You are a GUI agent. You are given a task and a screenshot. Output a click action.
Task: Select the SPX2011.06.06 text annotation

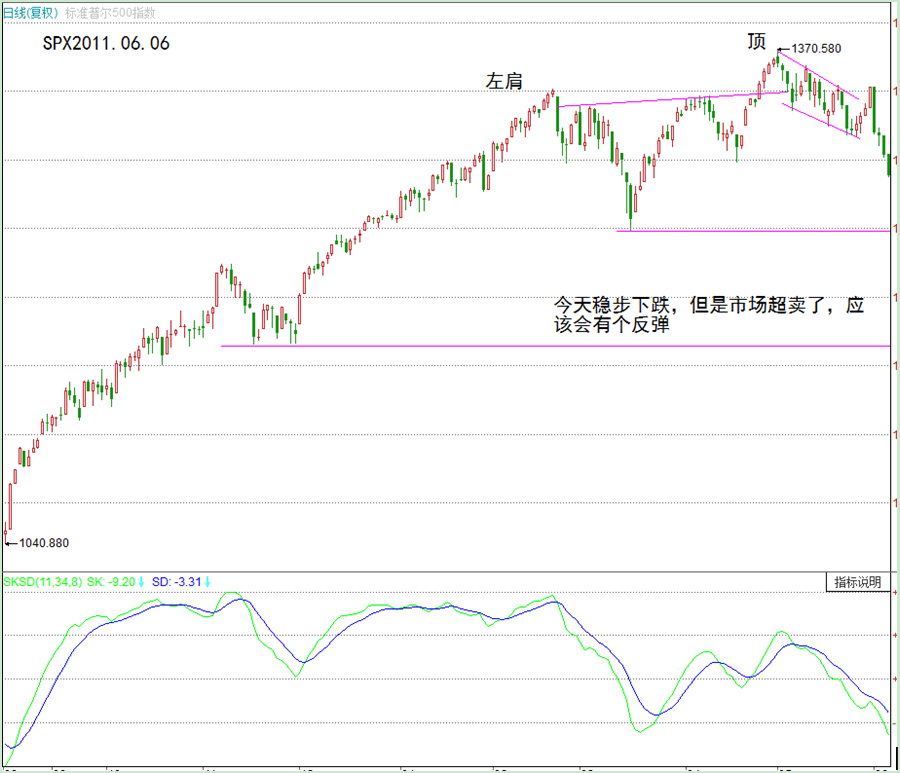[105, 44]
